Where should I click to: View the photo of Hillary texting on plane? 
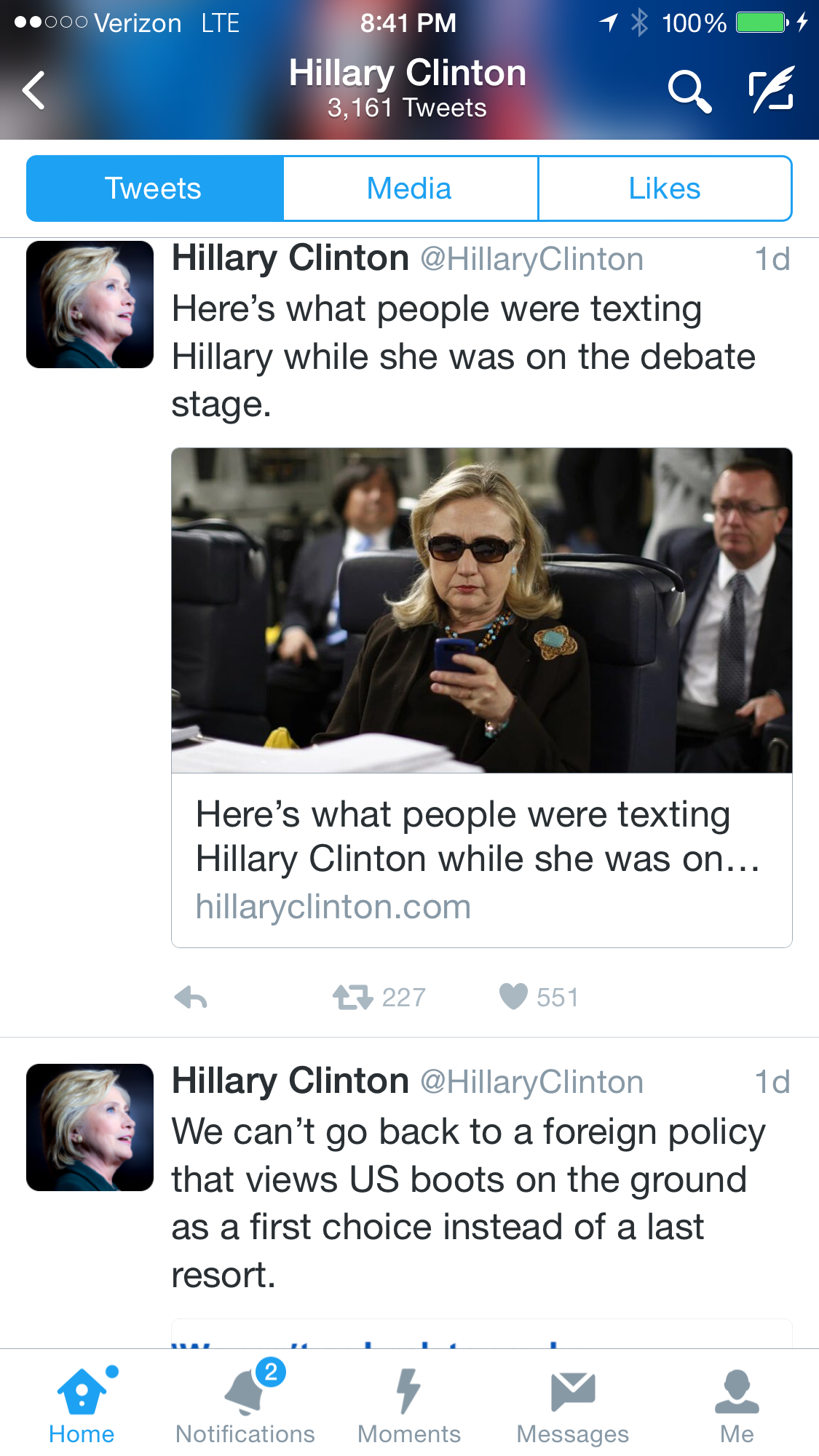(x=482, y=610)
